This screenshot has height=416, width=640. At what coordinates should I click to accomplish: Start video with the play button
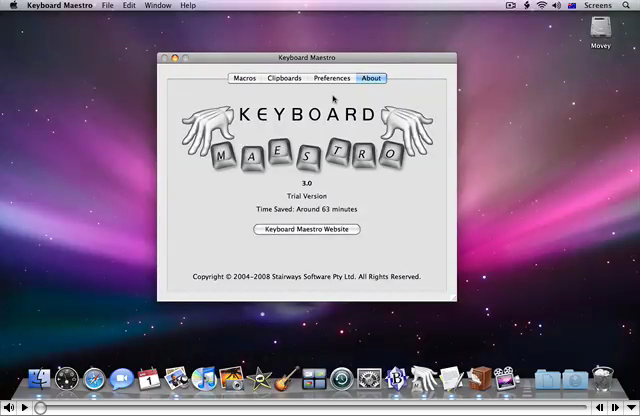pyautogui.click(x=24, y=407)
